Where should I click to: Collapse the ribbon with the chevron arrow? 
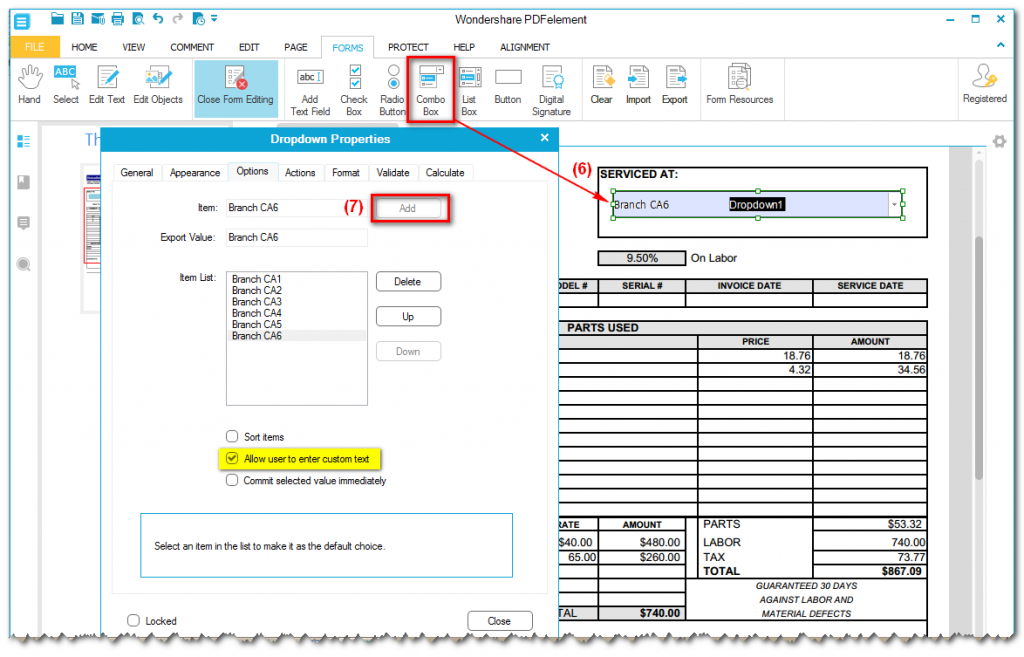tap(1000, 45)
